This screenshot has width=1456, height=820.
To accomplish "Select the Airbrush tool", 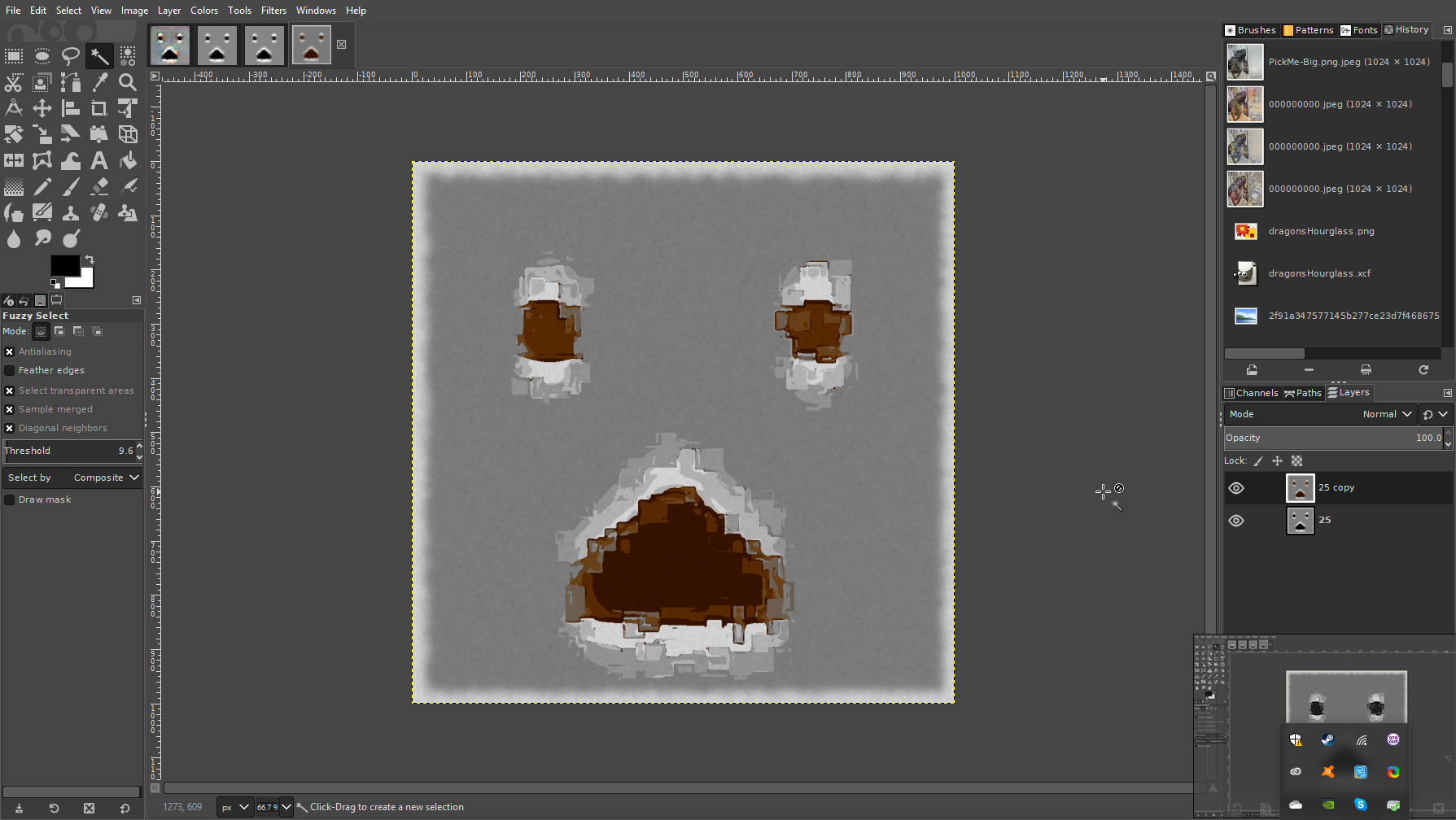I will tap(128, 186).
